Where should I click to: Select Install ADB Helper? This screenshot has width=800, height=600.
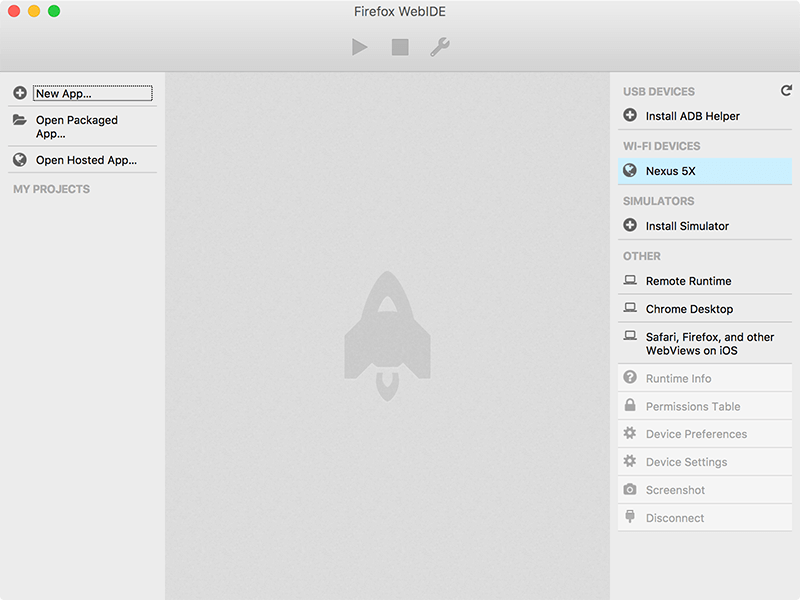click(x=692, y=116)
